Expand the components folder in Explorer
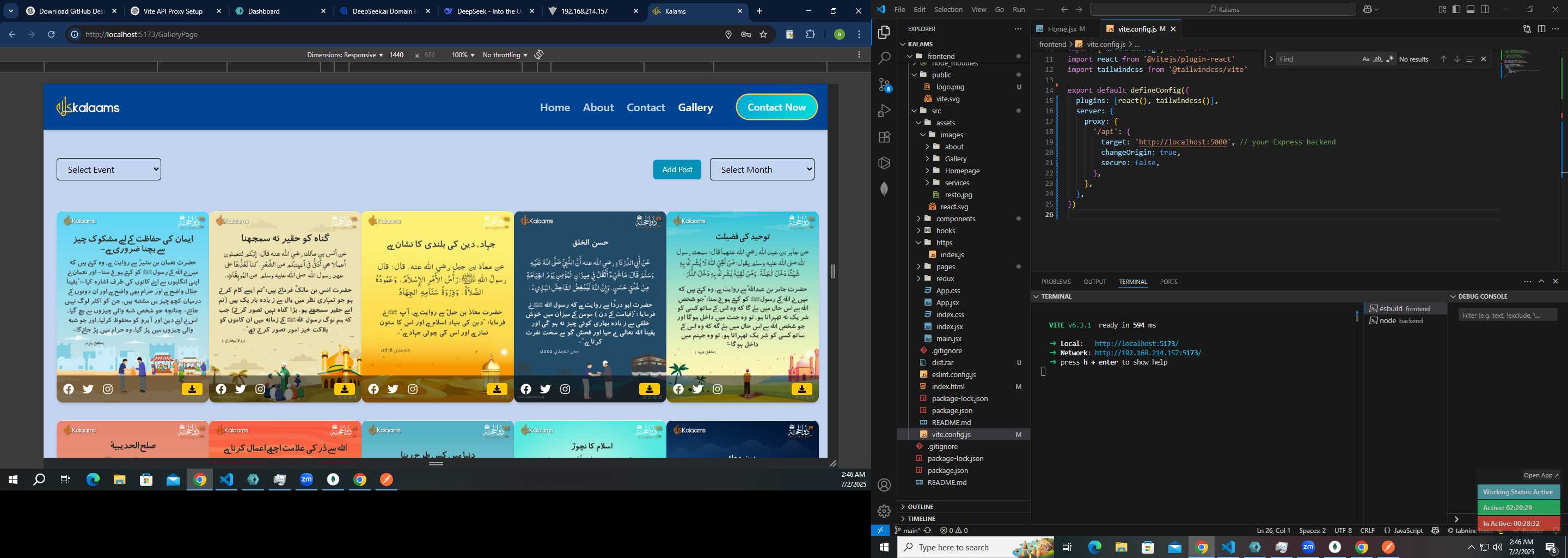 (955, 219)
